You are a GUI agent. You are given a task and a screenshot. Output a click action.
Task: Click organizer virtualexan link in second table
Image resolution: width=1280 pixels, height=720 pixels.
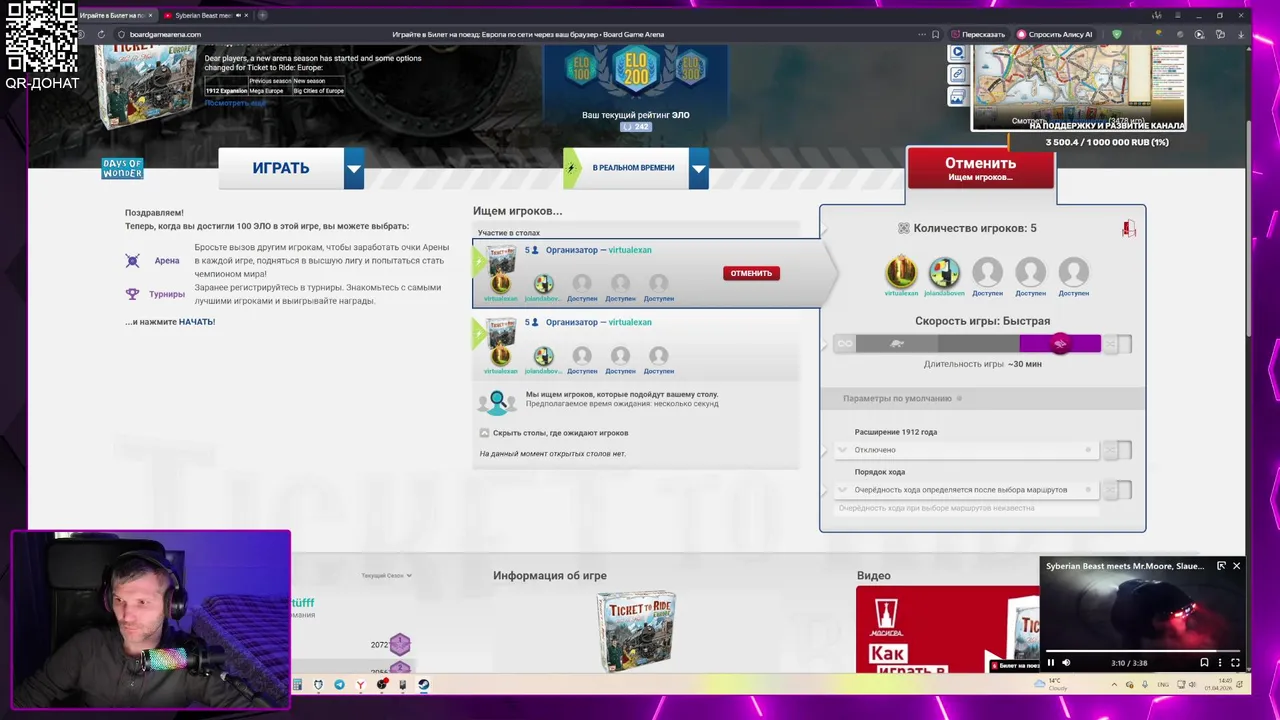pyautogui.click(x=630, y=322)
